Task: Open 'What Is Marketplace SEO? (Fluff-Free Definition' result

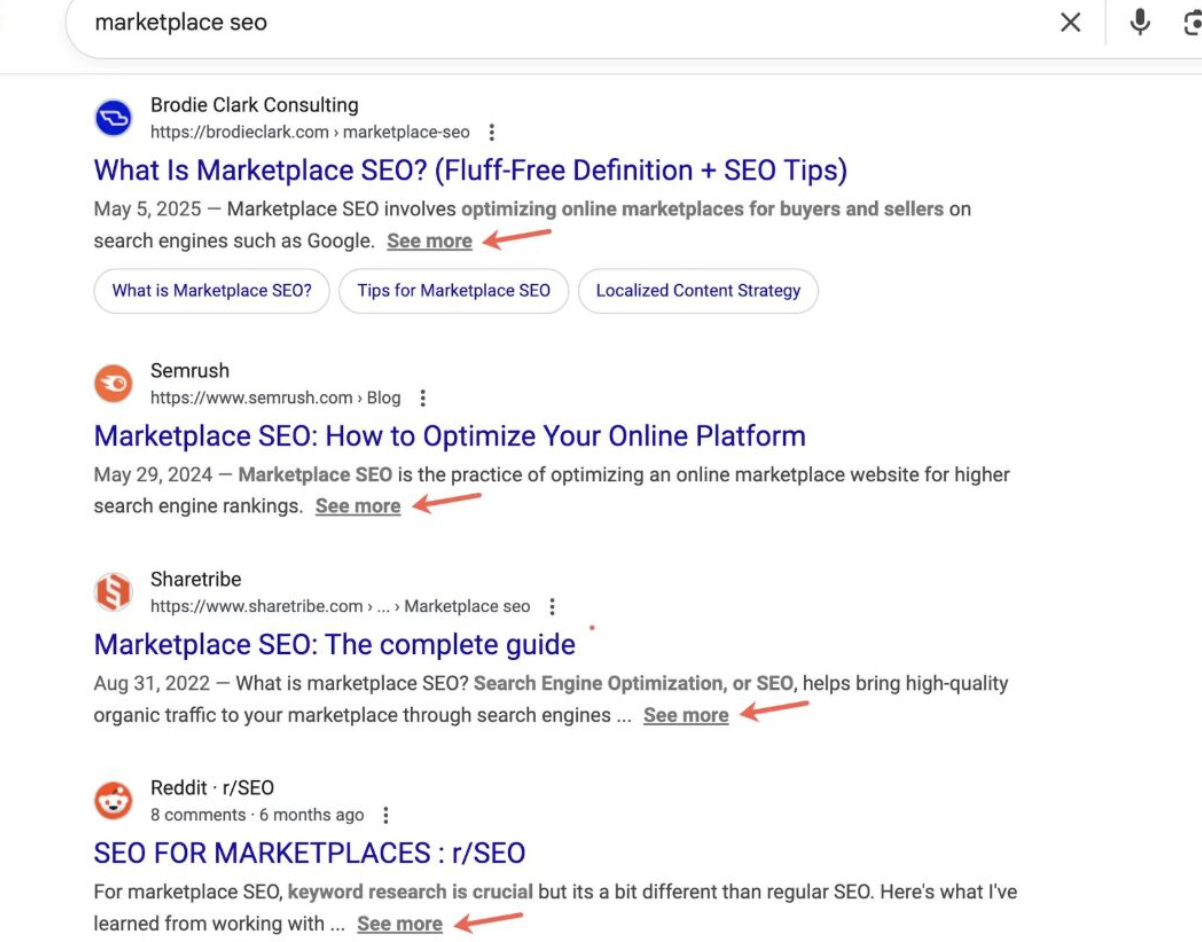Action: pos(470,170)
